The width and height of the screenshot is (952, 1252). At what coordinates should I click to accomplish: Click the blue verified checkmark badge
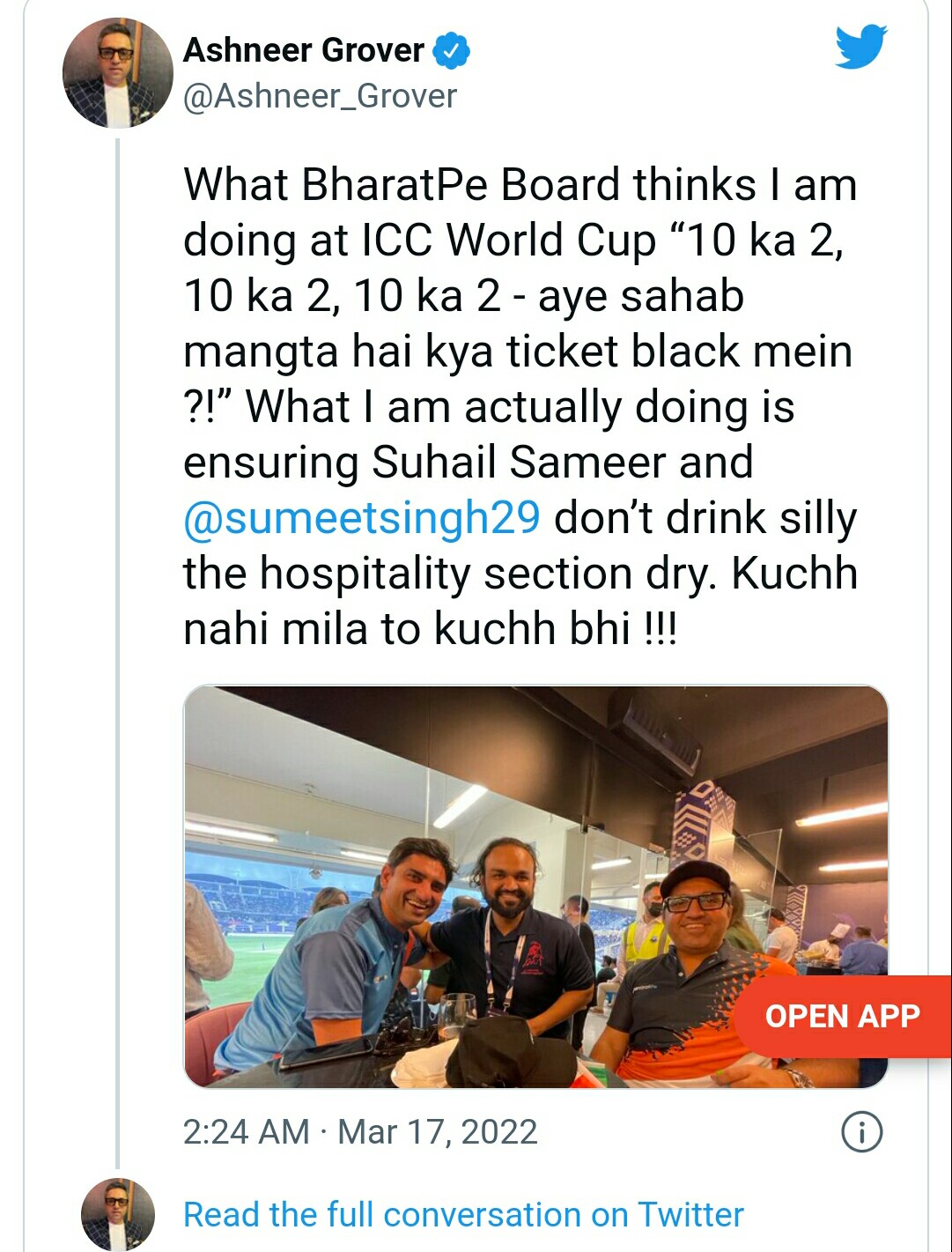coord(452,50)
